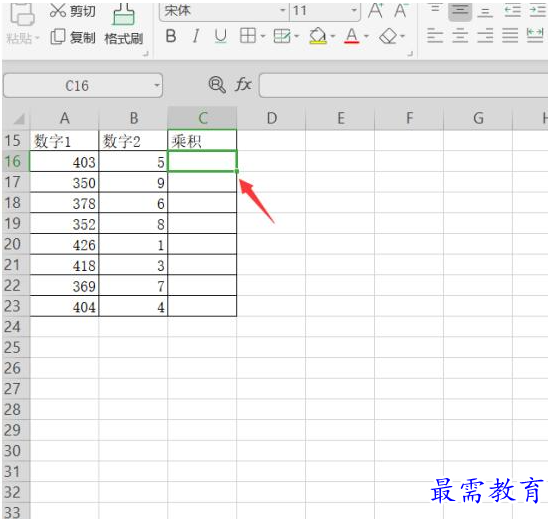Click the zoom magnifier icon by fx
This screenshot has width=552, height=522.
(x=217, y=84)
